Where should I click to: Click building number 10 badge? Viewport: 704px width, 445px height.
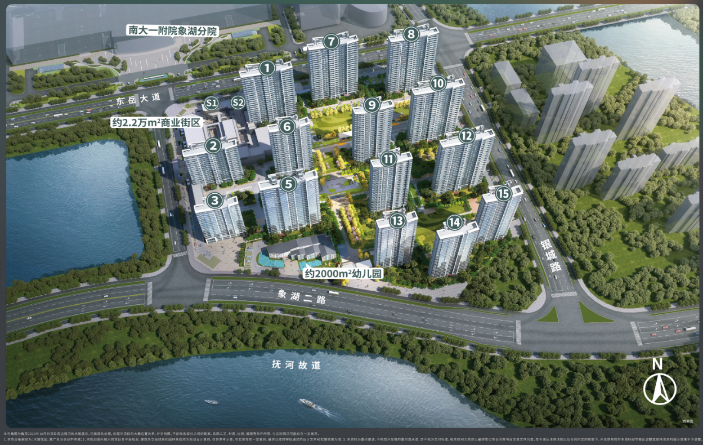click(438, 83)
